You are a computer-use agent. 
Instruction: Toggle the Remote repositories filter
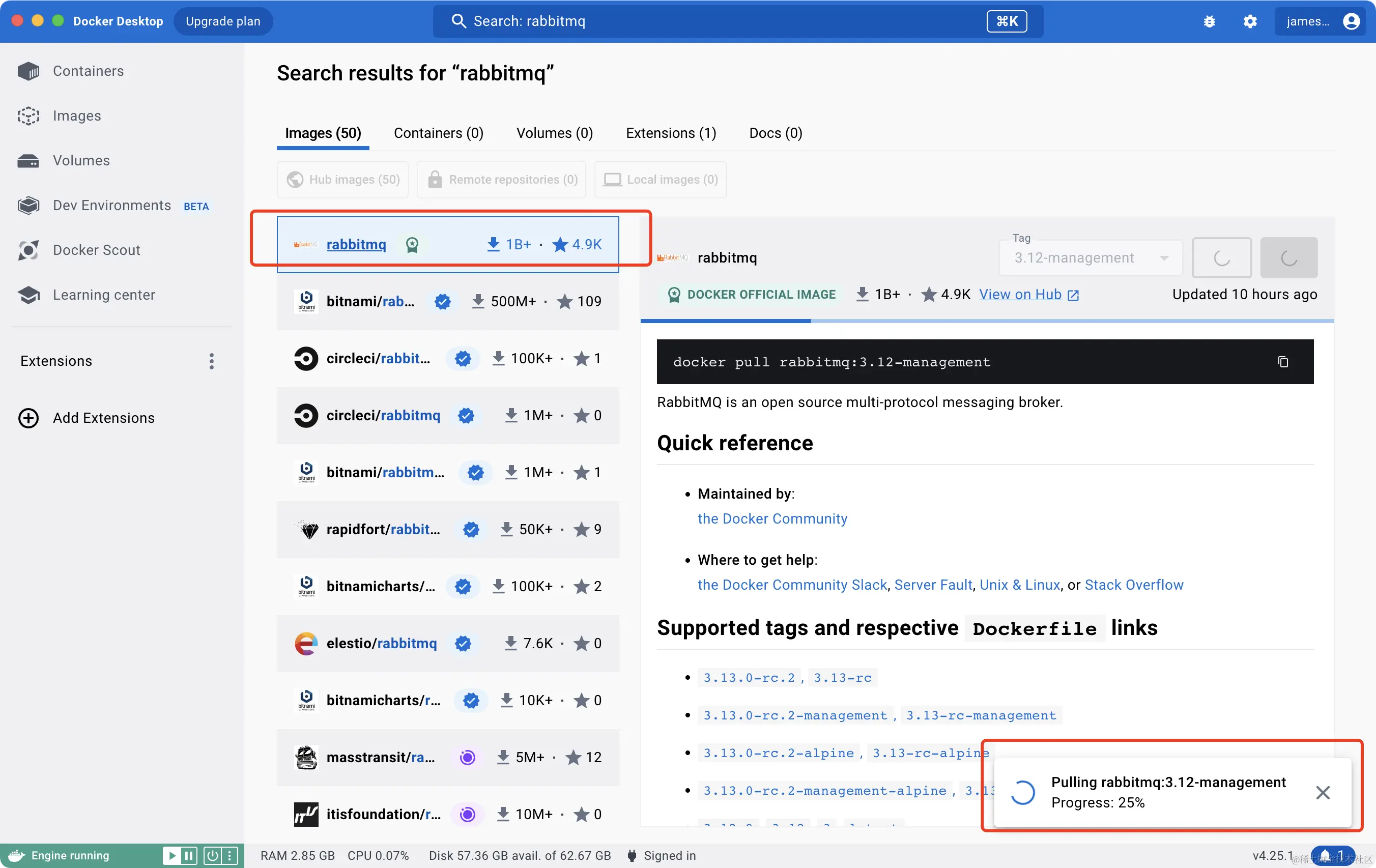click(x=502, y=180)
